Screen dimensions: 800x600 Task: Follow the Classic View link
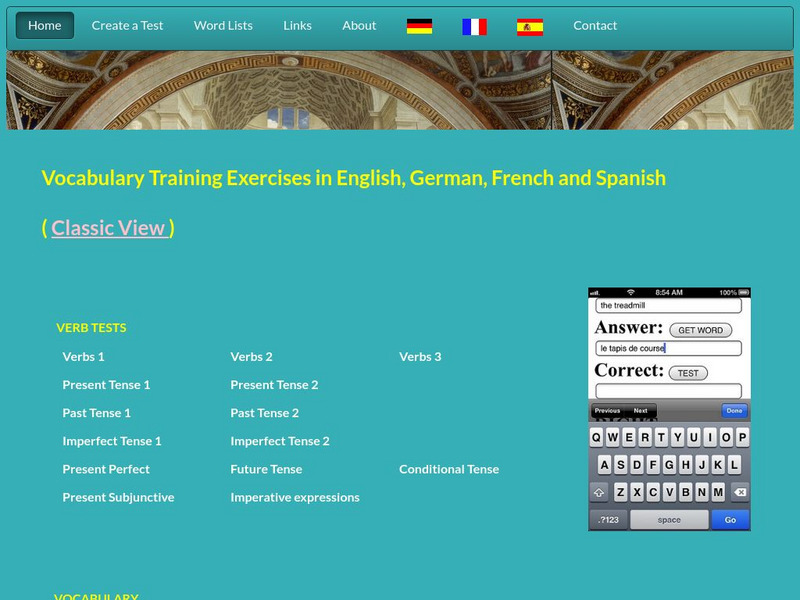(110, 228)
